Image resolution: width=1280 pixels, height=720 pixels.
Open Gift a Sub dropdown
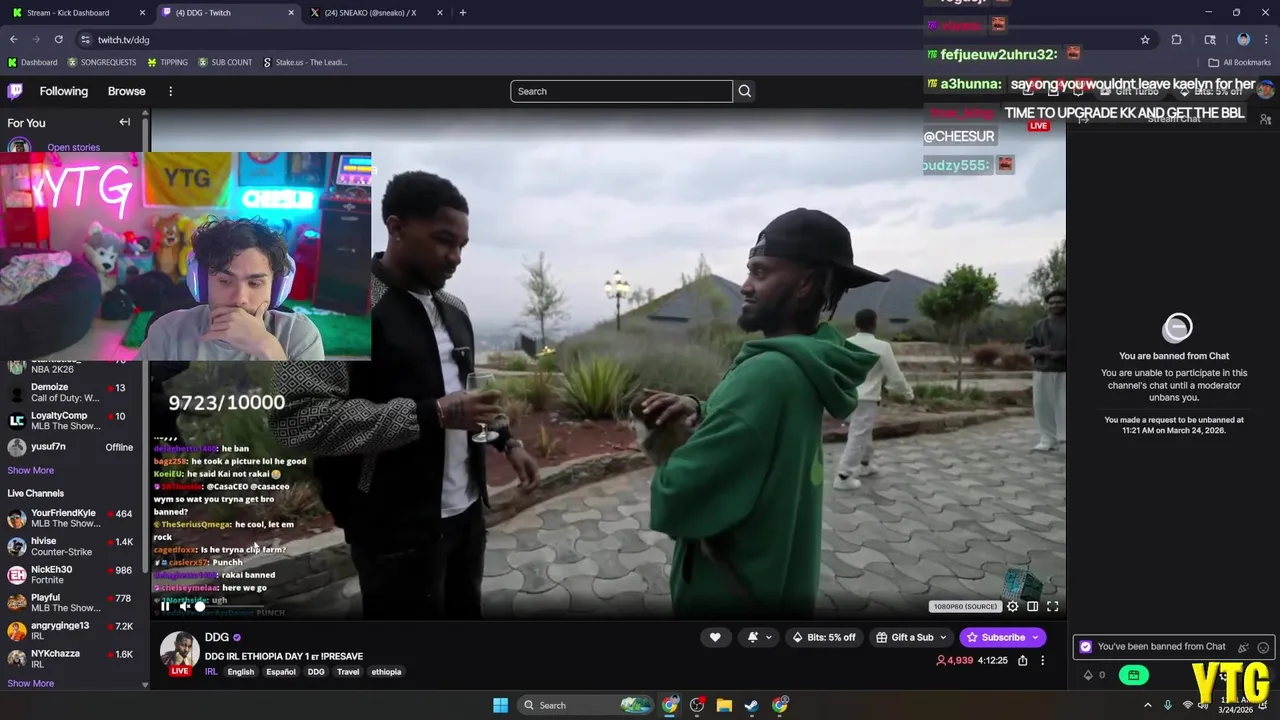point(911,637)
